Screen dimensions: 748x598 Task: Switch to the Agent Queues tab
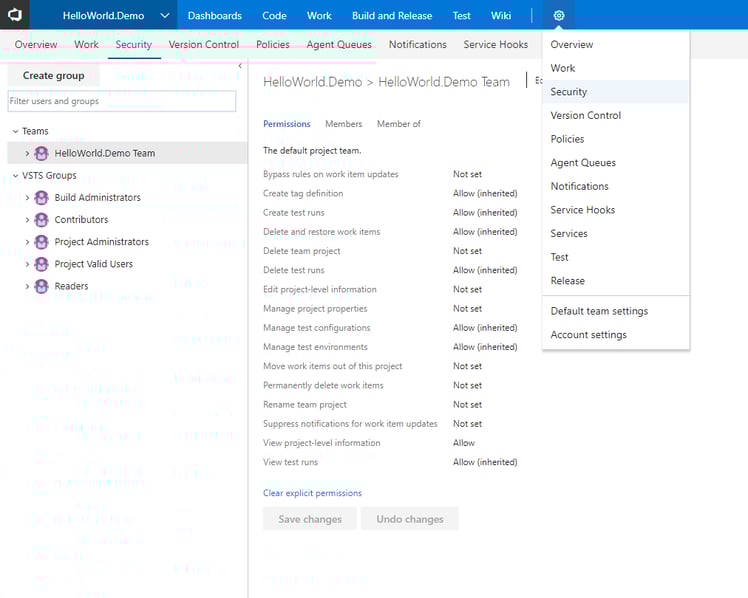(x=339, y=44)
